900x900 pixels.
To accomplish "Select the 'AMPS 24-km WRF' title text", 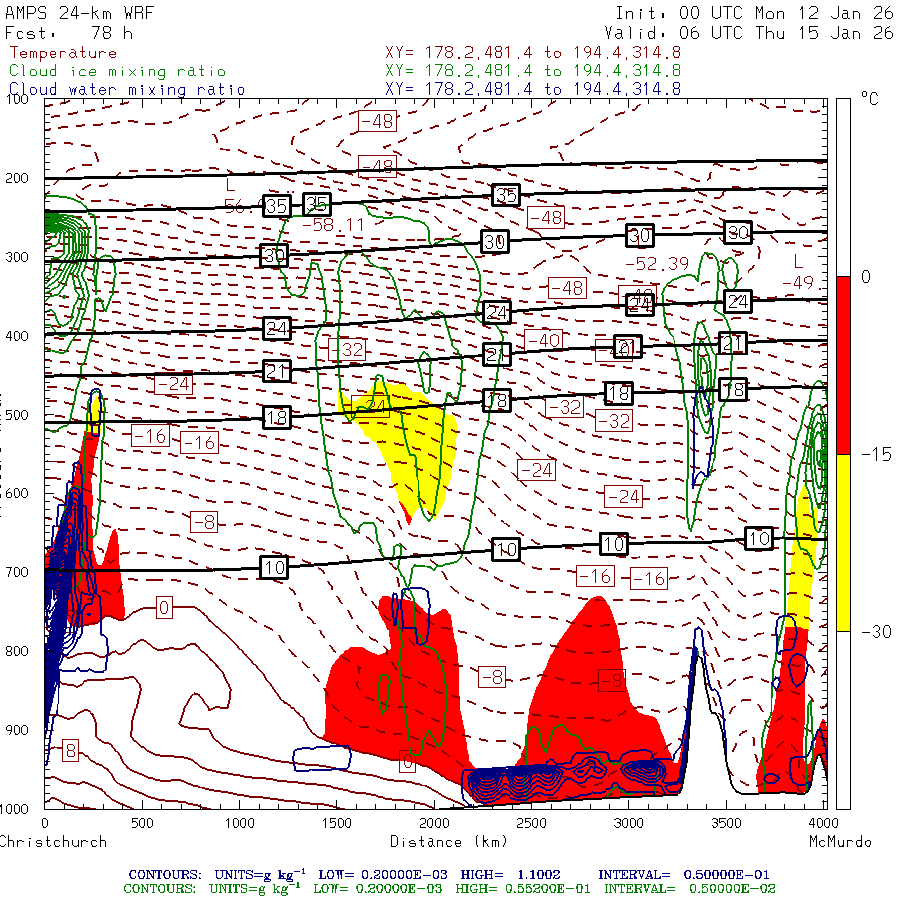I will [x=79, y=13].
